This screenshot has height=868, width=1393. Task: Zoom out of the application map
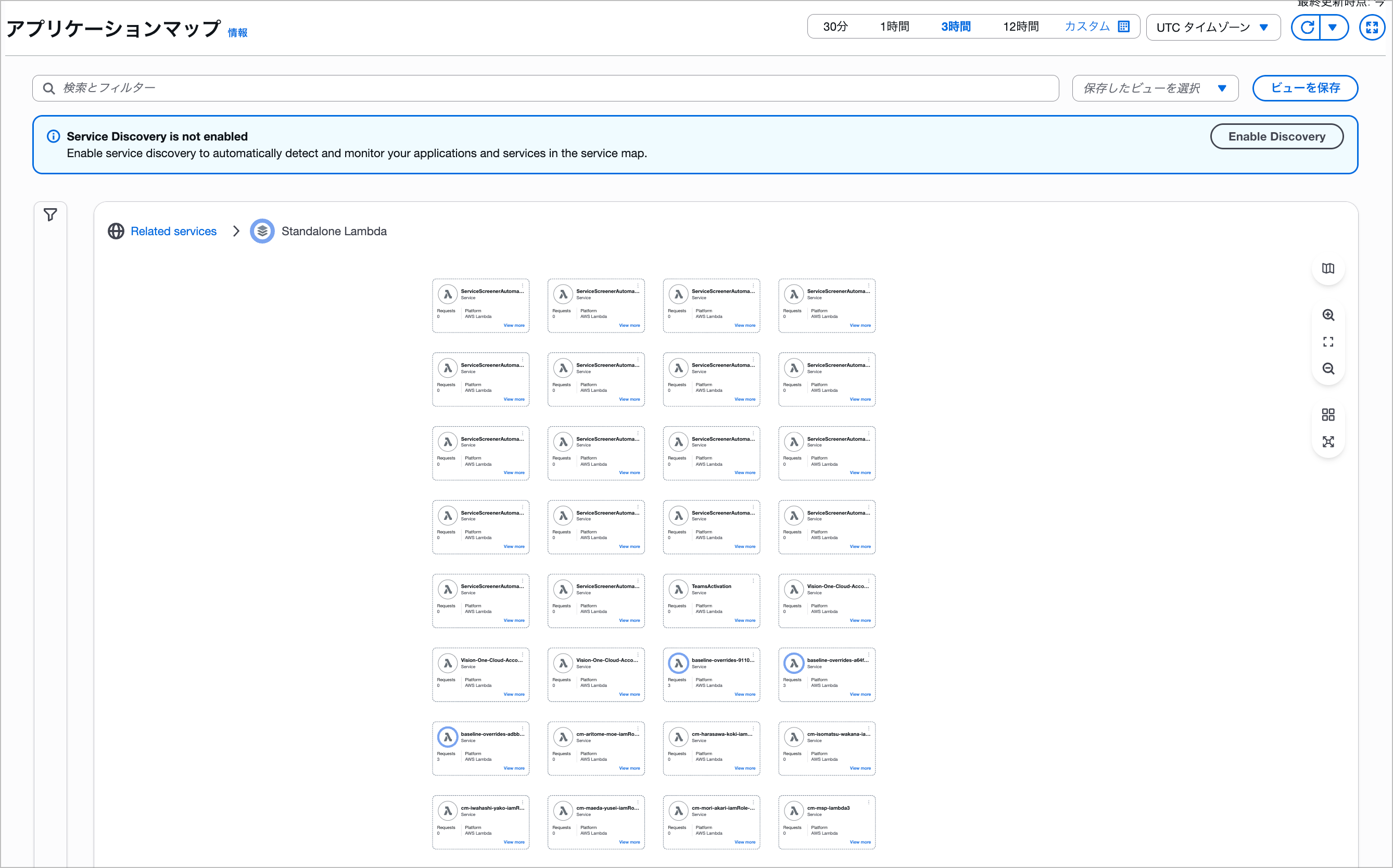[1327, 368]
